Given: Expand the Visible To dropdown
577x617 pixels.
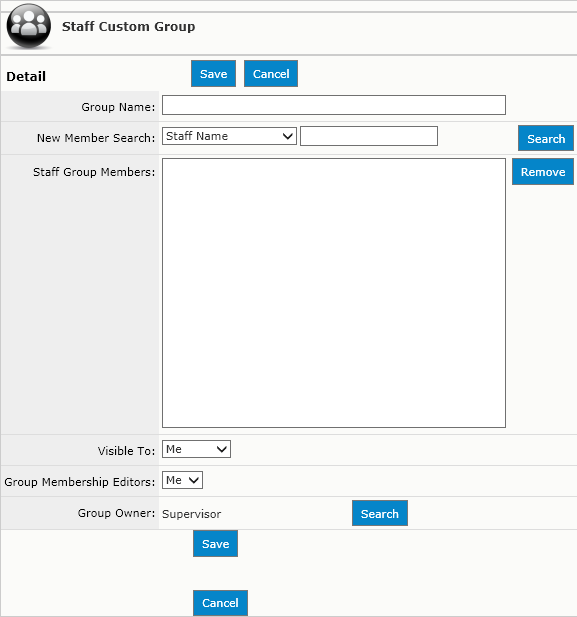Looking at the screenshot, I should 196,449.
